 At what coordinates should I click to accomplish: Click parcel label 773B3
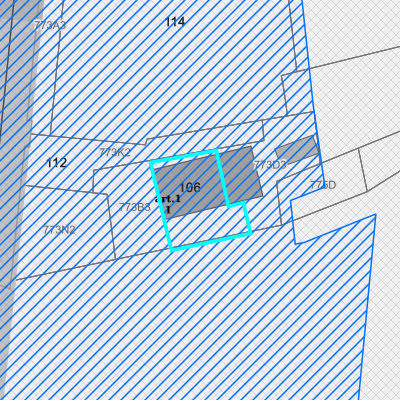click(x=135, y=207)
